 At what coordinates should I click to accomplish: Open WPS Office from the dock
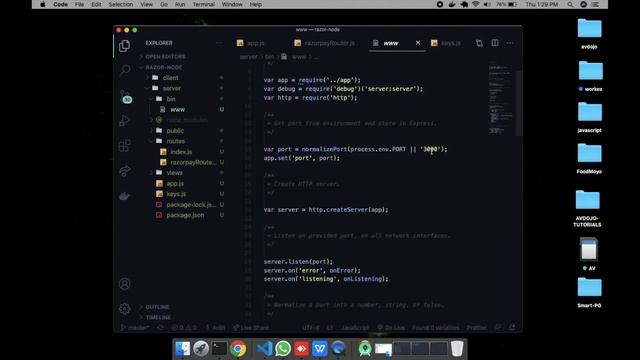pyautogui.click(x=320, y=349)
